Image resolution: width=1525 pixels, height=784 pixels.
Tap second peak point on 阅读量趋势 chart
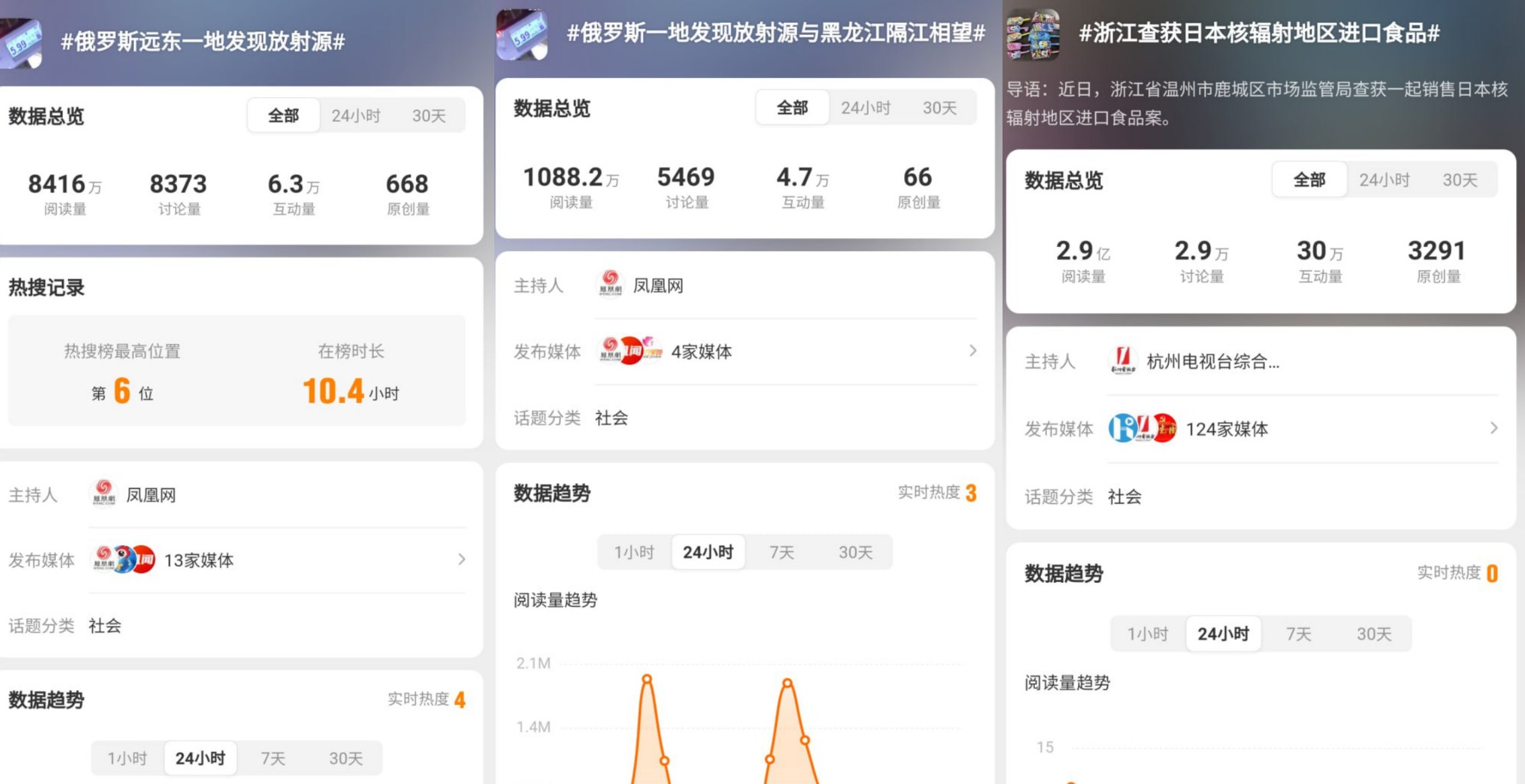click(787, 684)
